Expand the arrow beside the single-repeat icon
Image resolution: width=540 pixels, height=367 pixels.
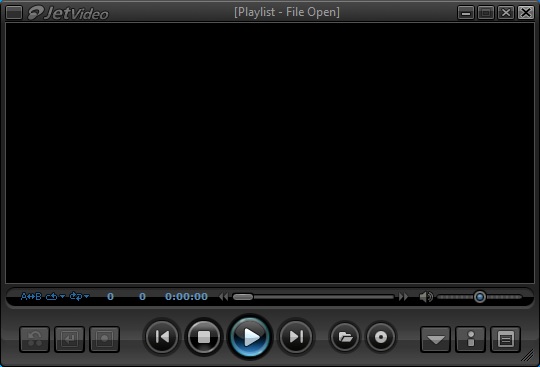62,296
